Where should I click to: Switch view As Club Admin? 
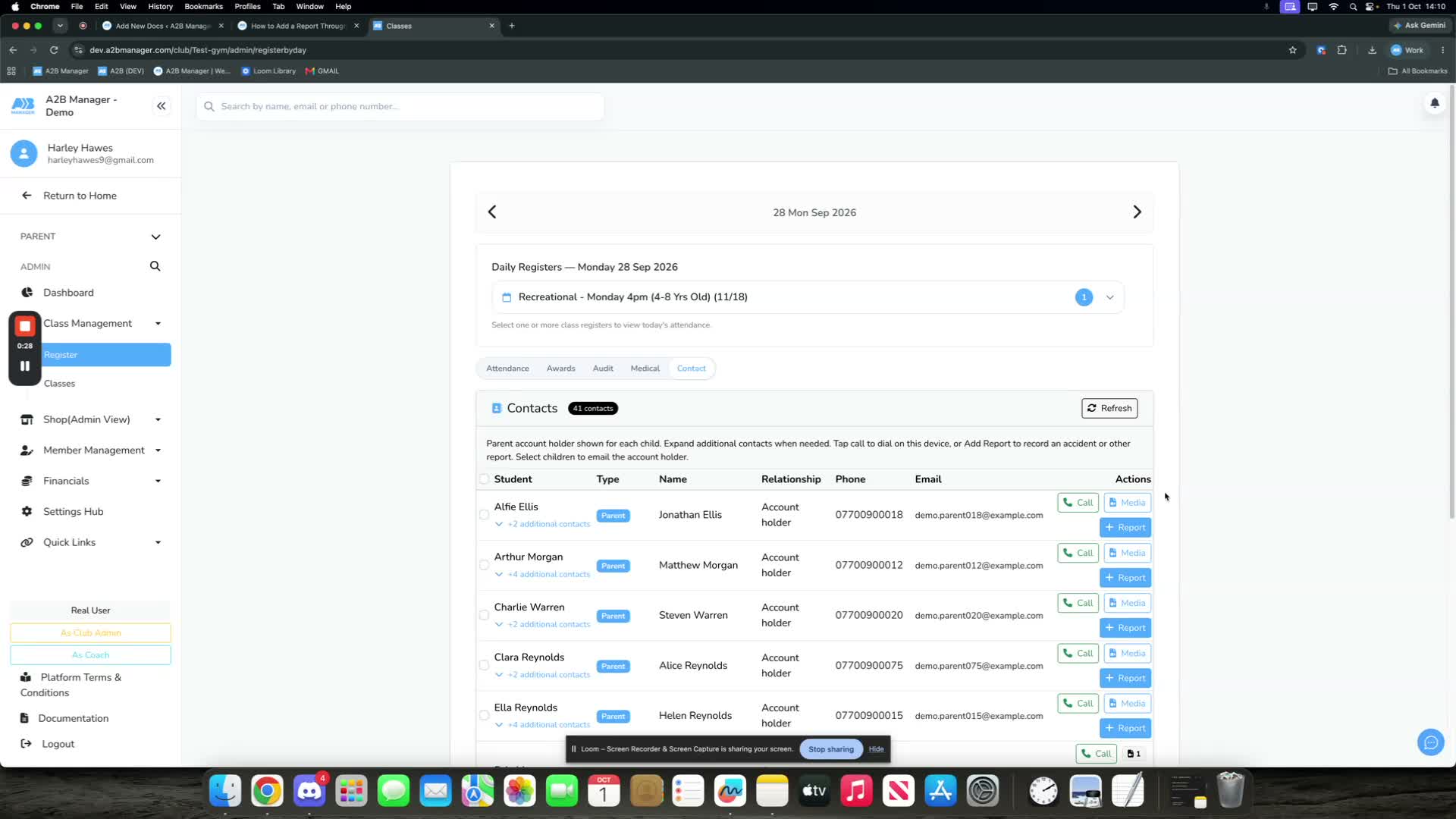pos(90,633)
